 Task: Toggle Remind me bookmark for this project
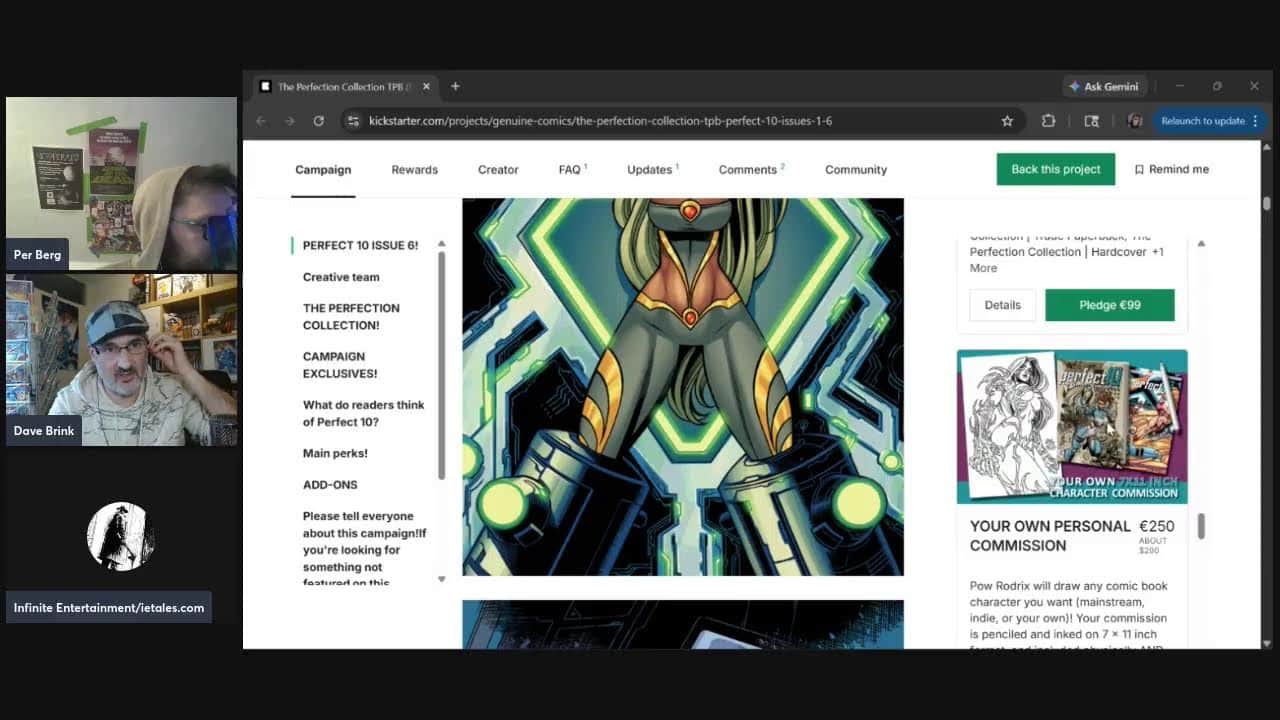point(1171,169)
